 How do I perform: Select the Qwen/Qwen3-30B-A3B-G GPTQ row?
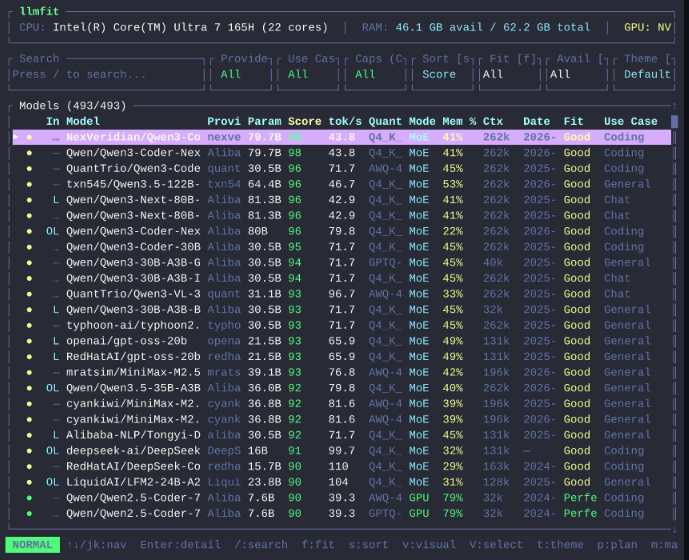342,262
